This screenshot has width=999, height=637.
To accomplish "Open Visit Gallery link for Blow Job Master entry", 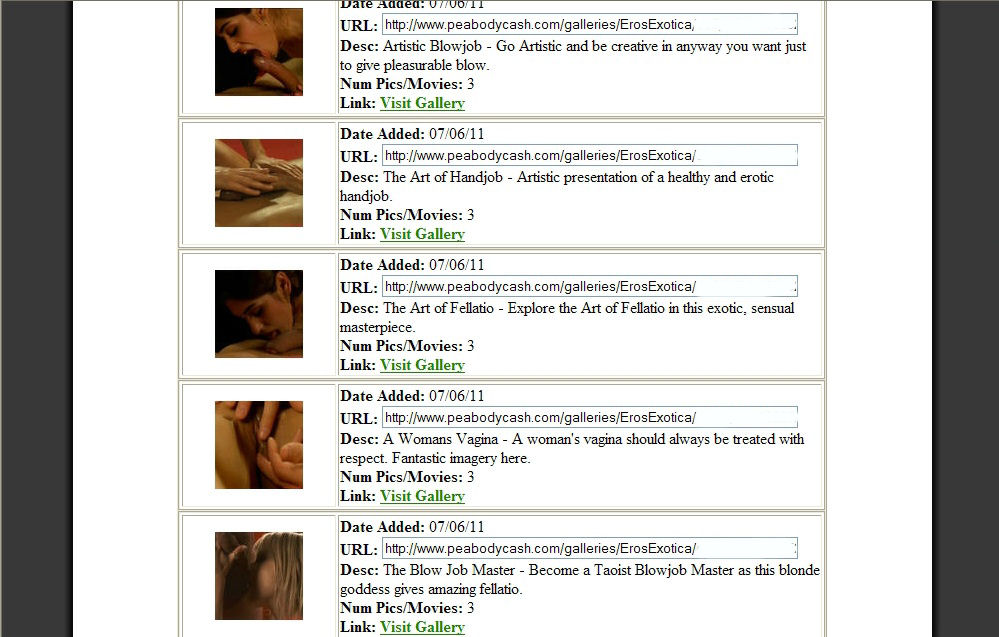I will coord(422,627).
